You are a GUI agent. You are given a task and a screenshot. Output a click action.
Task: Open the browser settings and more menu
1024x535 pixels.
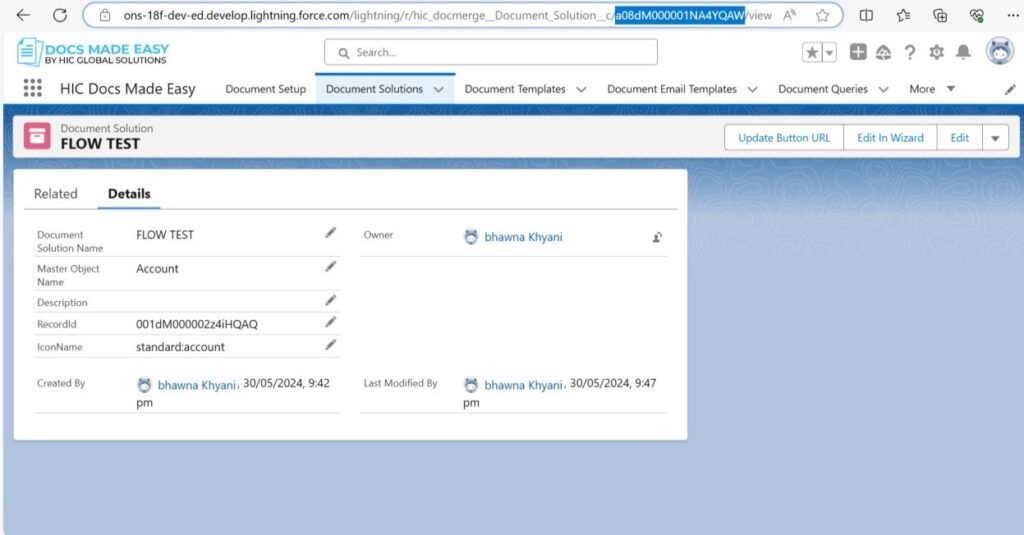(1013, 15)
